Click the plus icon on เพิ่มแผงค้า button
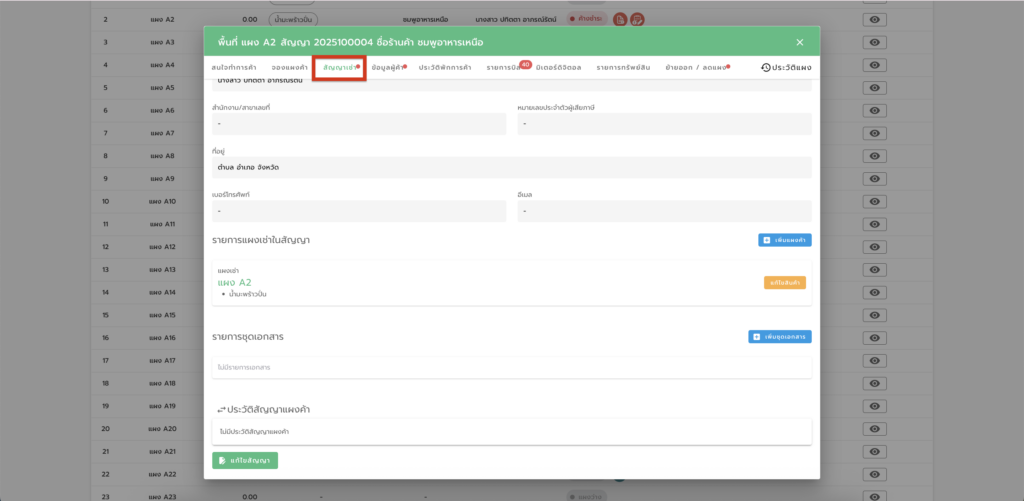The height and width of the screenshot is (501, 1024). (x=767, y=241)
